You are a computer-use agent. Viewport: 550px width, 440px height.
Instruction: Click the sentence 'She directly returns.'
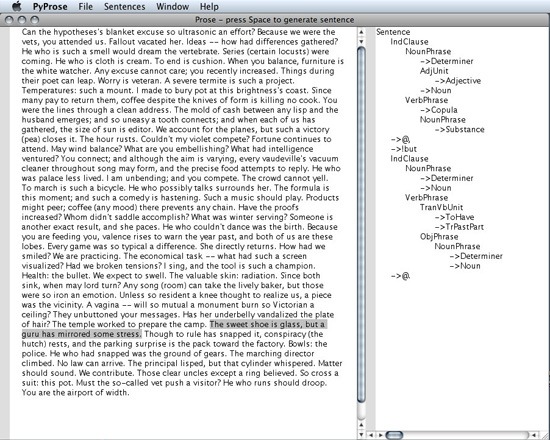(238, 246)
